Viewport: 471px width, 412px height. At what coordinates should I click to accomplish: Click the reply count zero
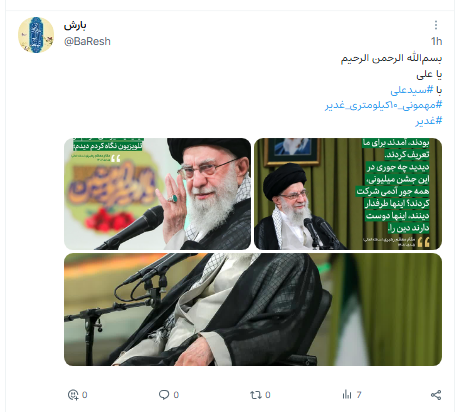tap(176, 395)
